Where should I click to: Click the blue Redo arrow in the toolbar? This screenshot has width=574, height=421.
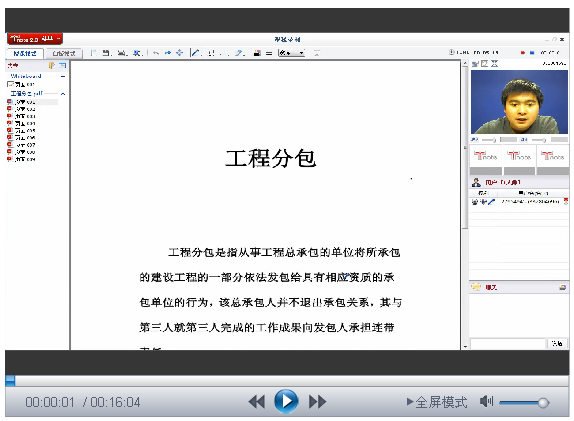tap(168, 53)
